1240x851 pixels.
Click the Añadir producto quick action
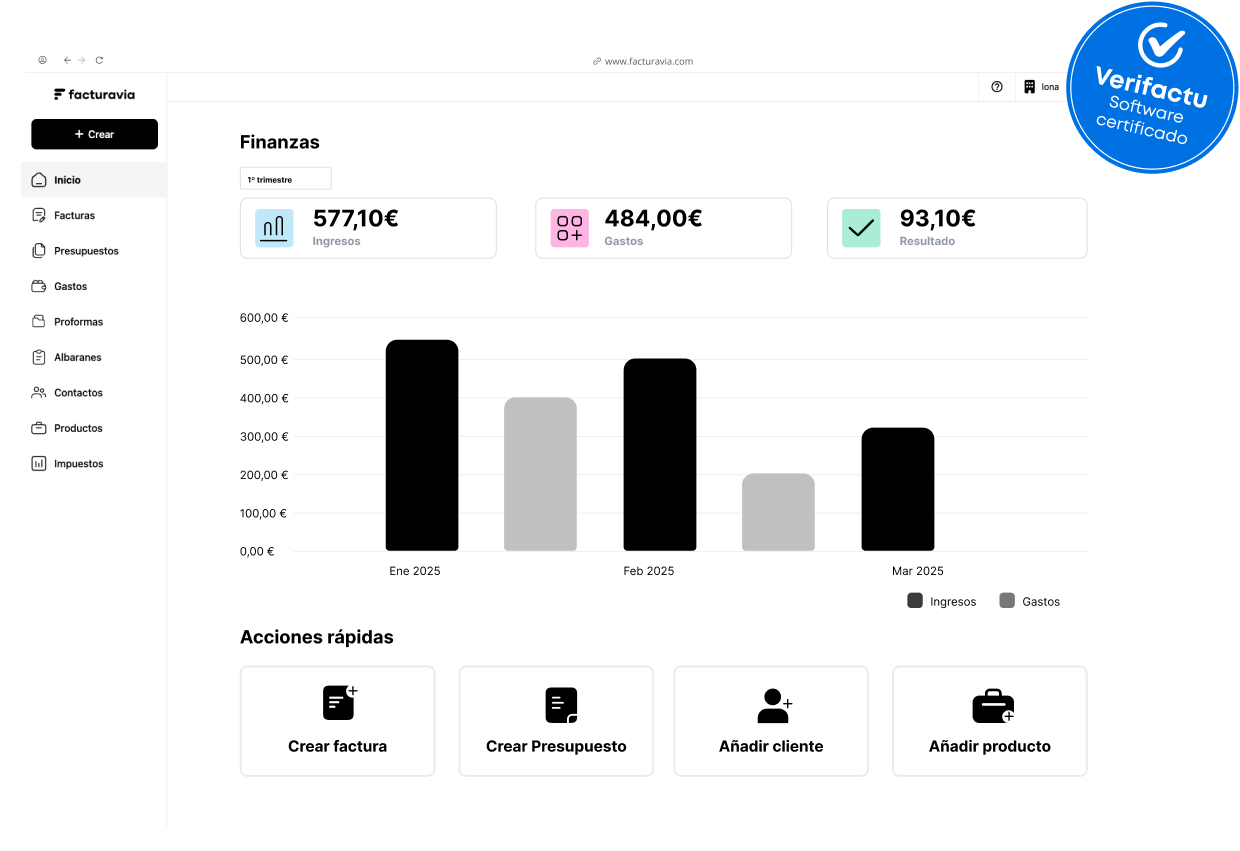click(x=989, y=721)
